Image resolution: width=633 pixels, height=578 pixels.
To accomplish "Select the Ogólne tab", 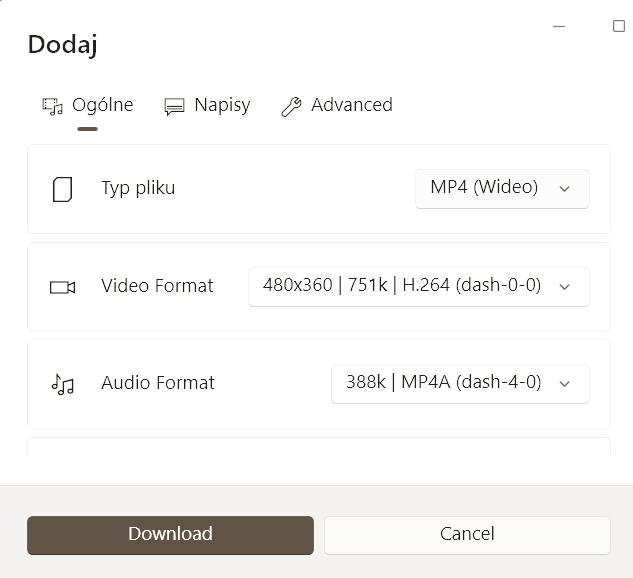I will tap(88, 106).
